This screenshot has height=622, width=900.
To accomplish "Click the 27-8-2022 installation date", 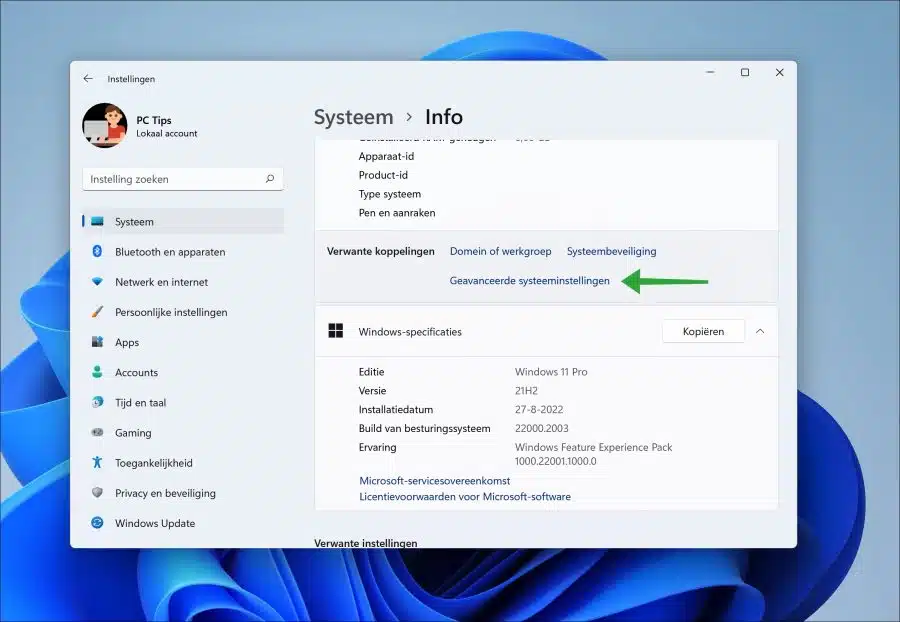I will click(x=539, y=410).
